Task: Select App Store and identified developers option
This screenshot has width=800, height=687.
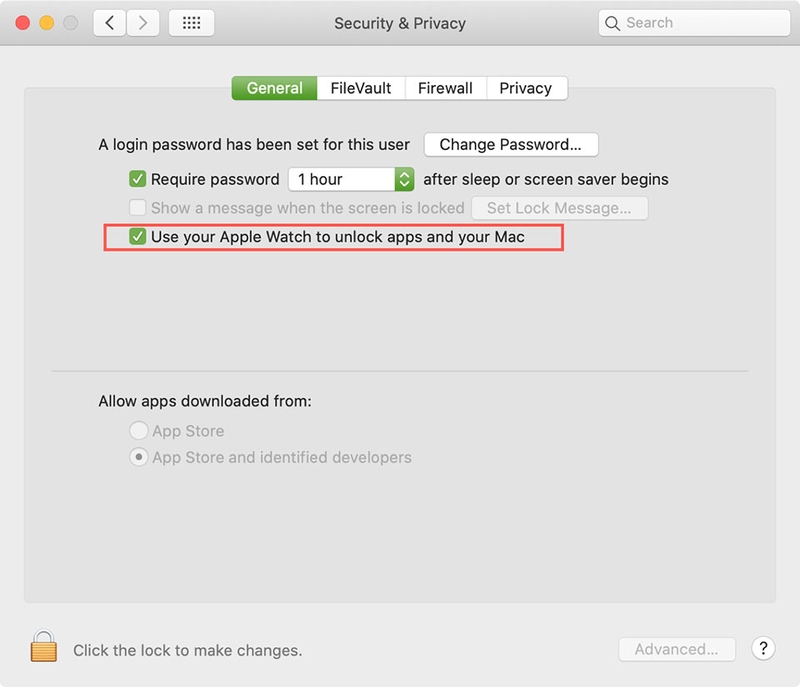Action: point(138,457)
